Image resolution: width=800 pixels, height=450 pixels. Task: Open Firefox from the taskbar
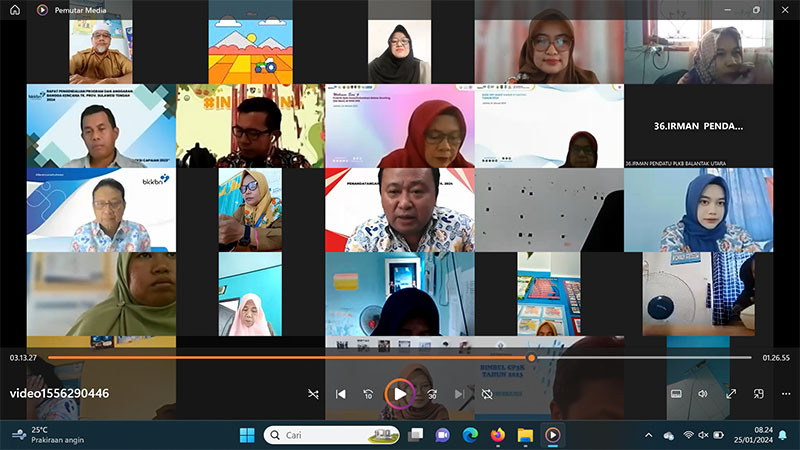click(497, 435)
